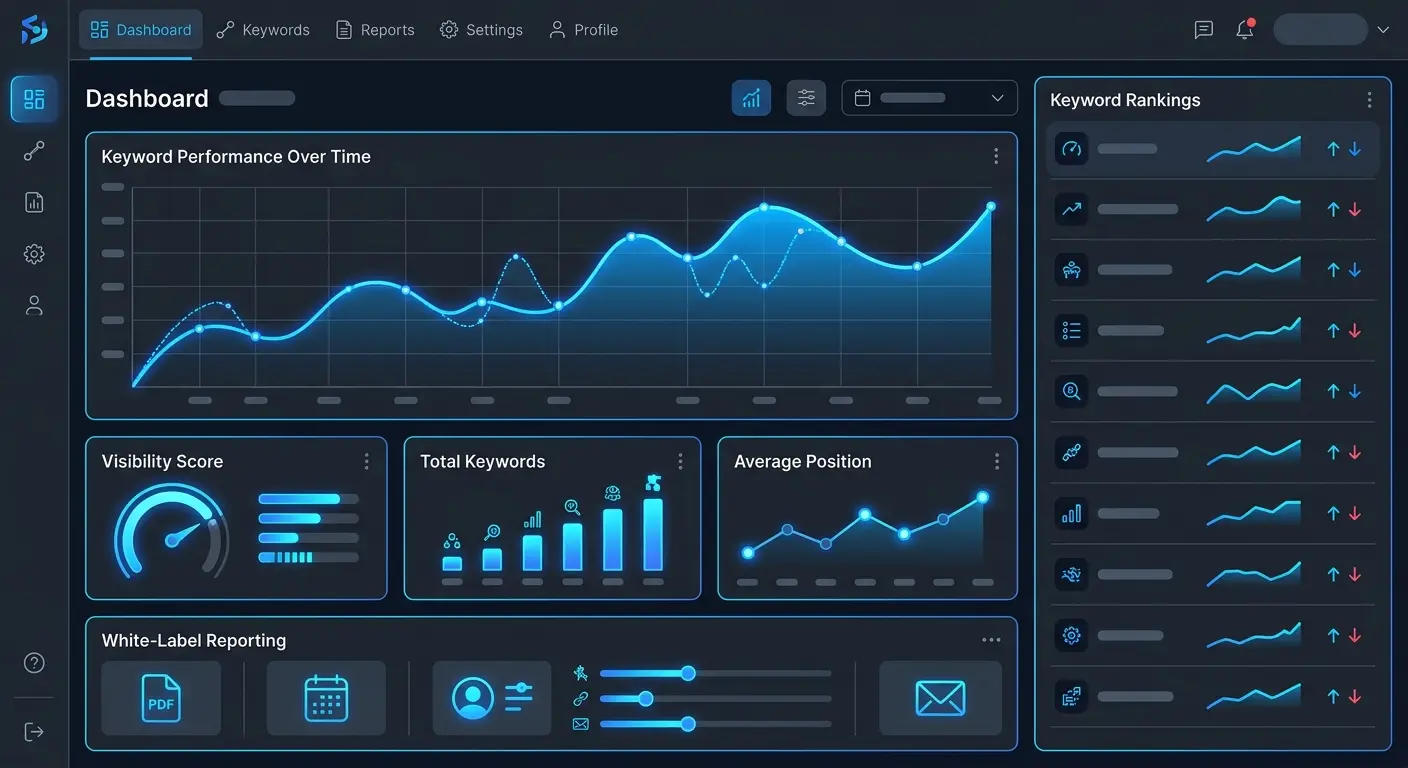This screenshot has height=768, width=1408.
Task: Click the PDF export button
Action: tap(161, 698)
